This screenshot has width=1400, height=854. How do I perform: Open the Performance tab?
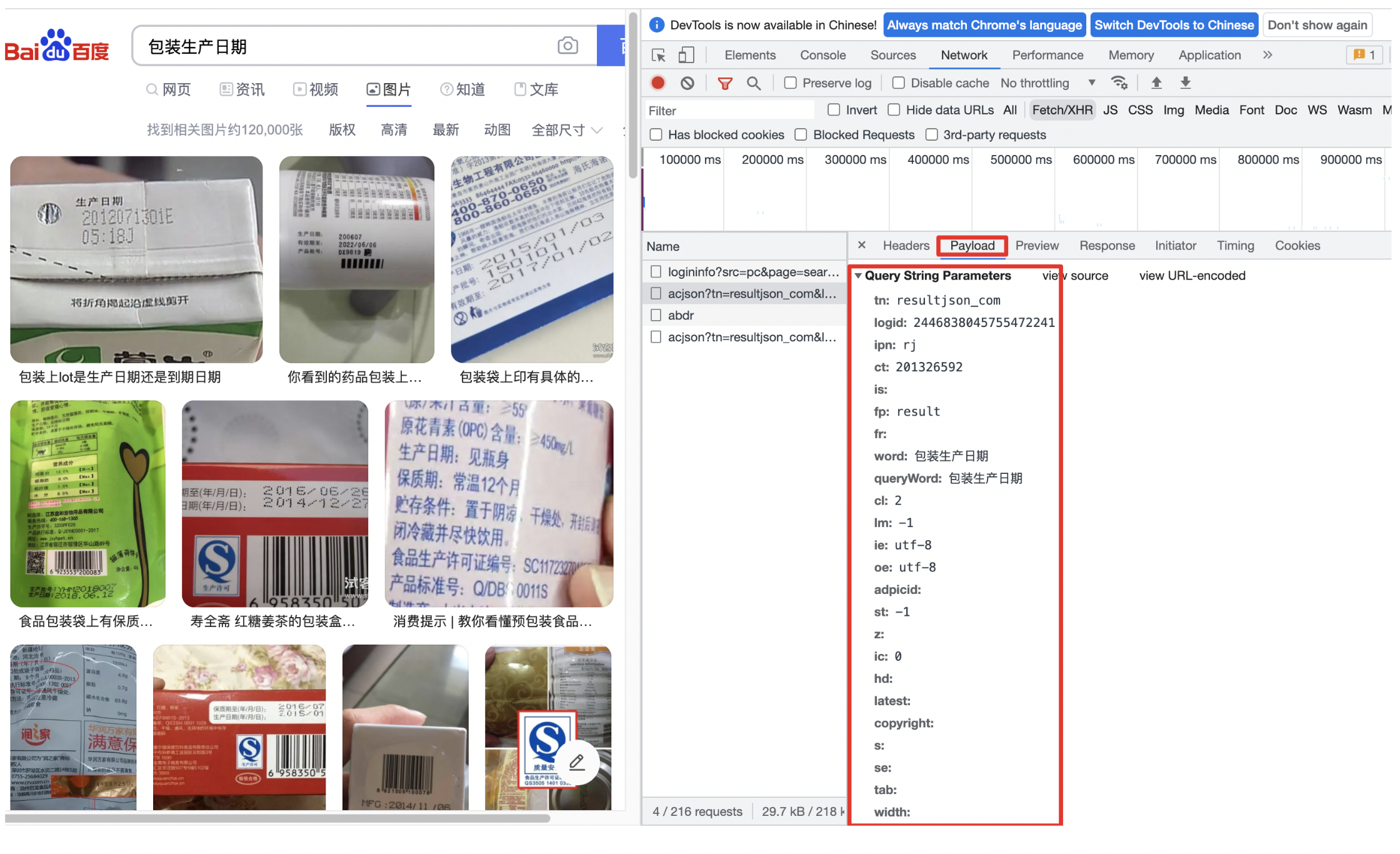coord(1047,55)
